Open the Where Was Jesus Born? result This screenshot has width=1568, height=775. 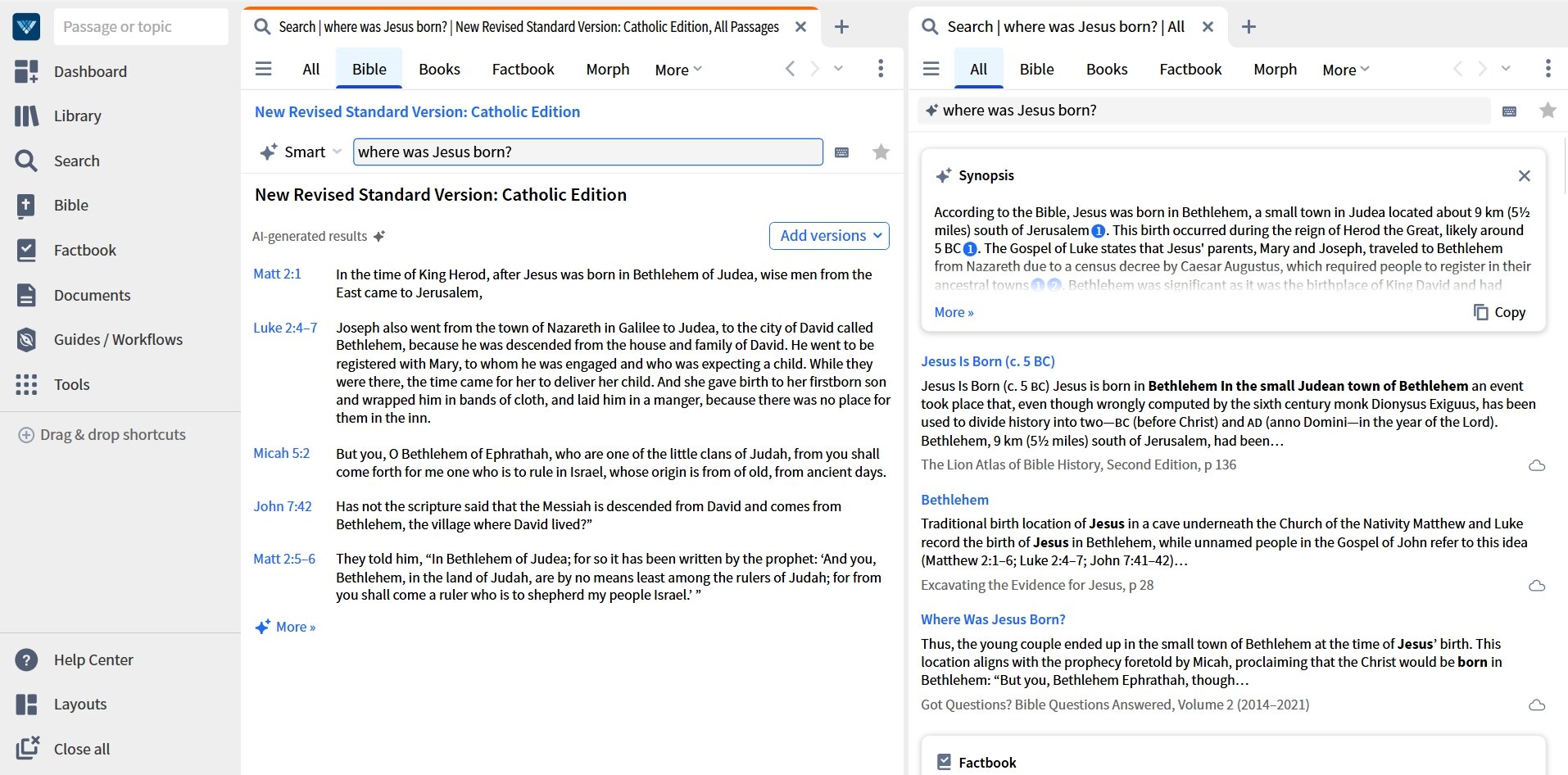click(x=993, y=619)
